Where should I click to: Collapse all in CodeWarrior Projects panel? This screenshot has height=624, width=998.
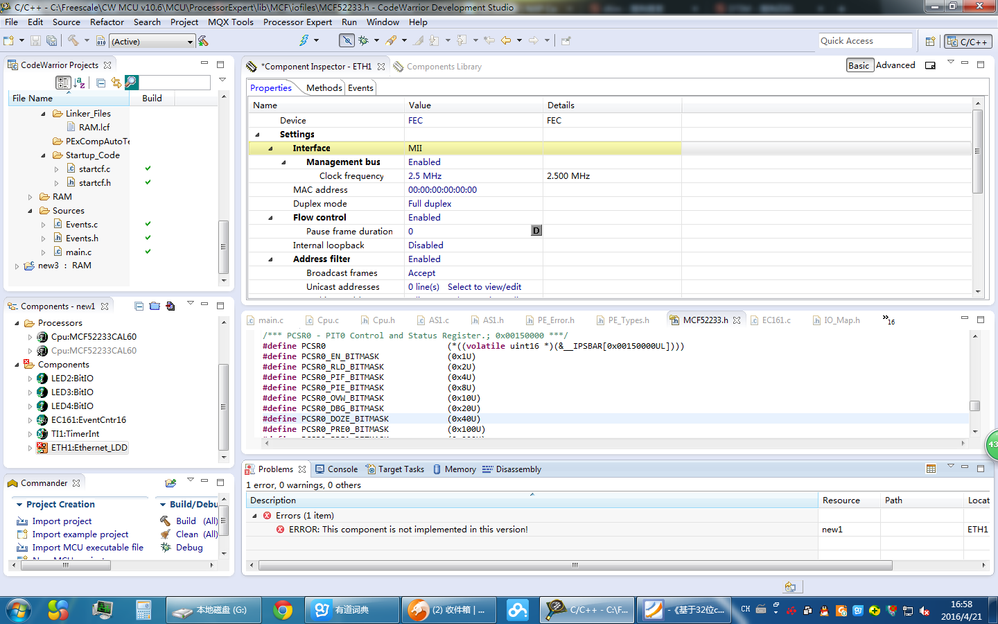[x=101, y=82]
